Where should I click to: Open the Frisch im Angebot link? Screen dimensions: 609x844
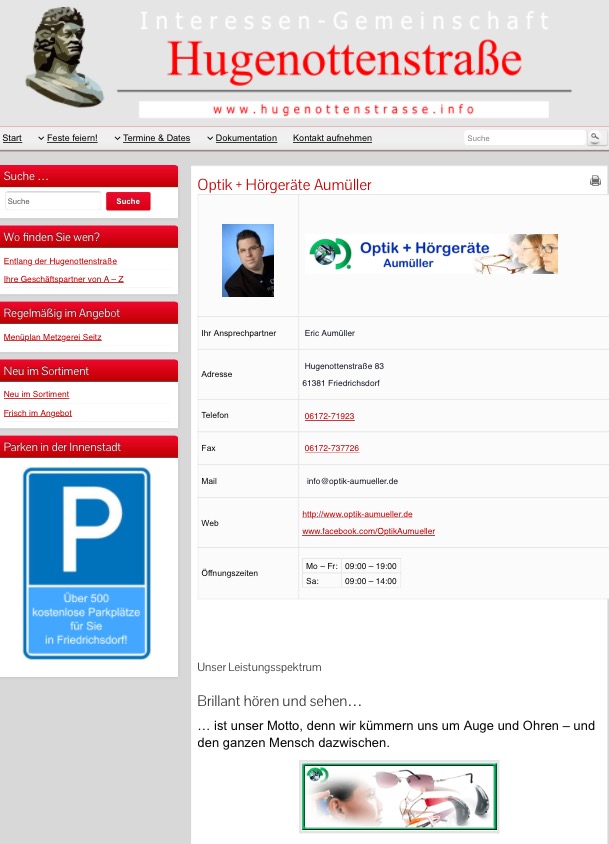[x=38, y=413]
